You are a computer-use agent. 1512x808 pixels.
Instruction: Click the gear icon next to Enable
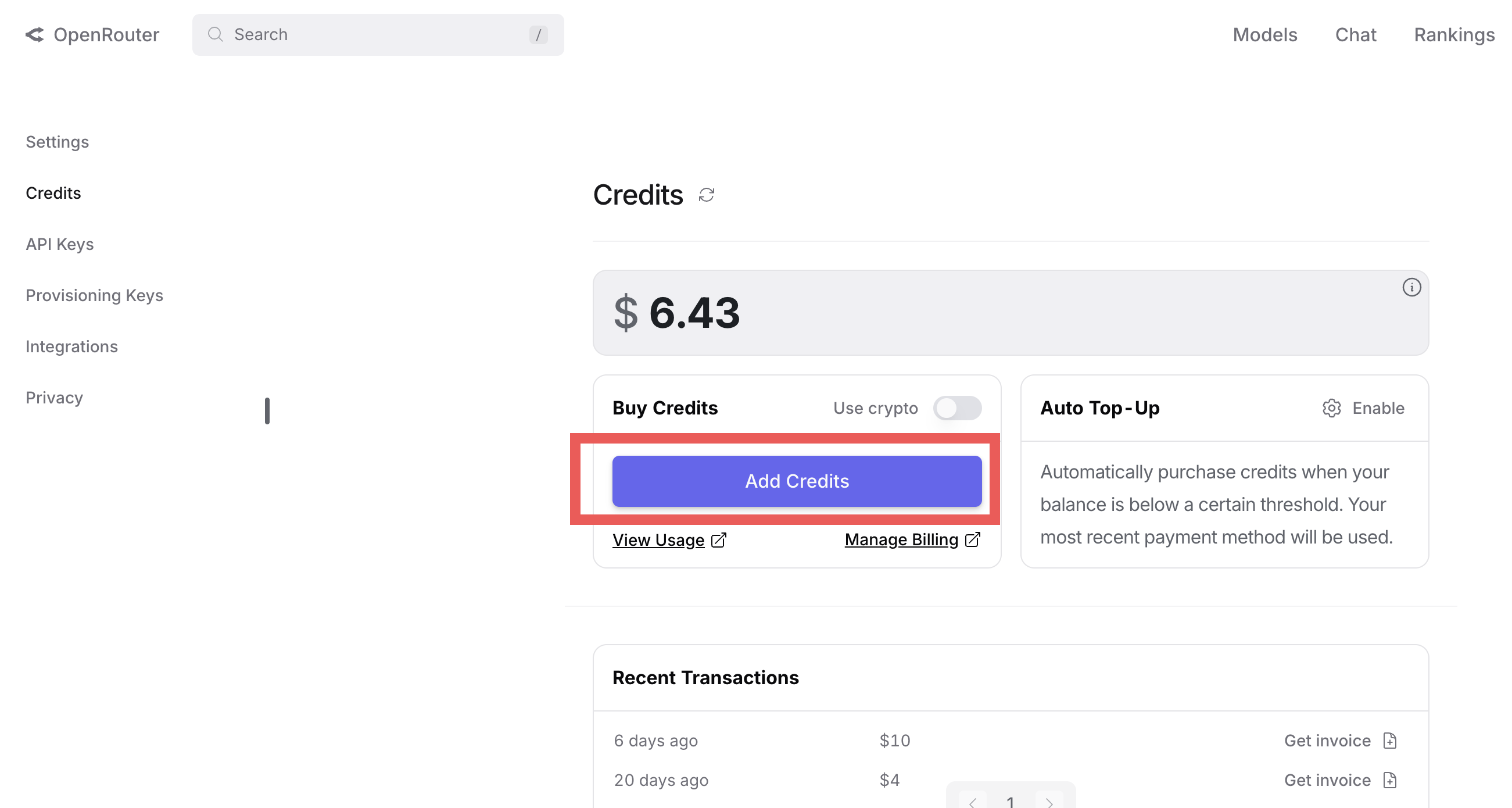1331,408
